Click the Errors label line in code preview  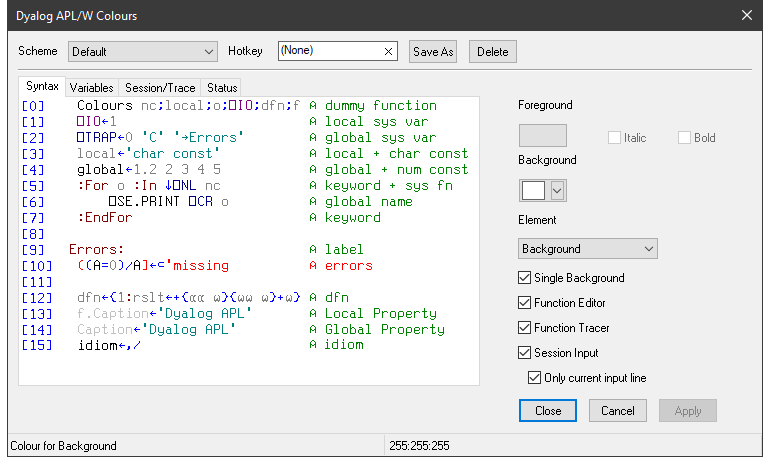tap(96, 249)
